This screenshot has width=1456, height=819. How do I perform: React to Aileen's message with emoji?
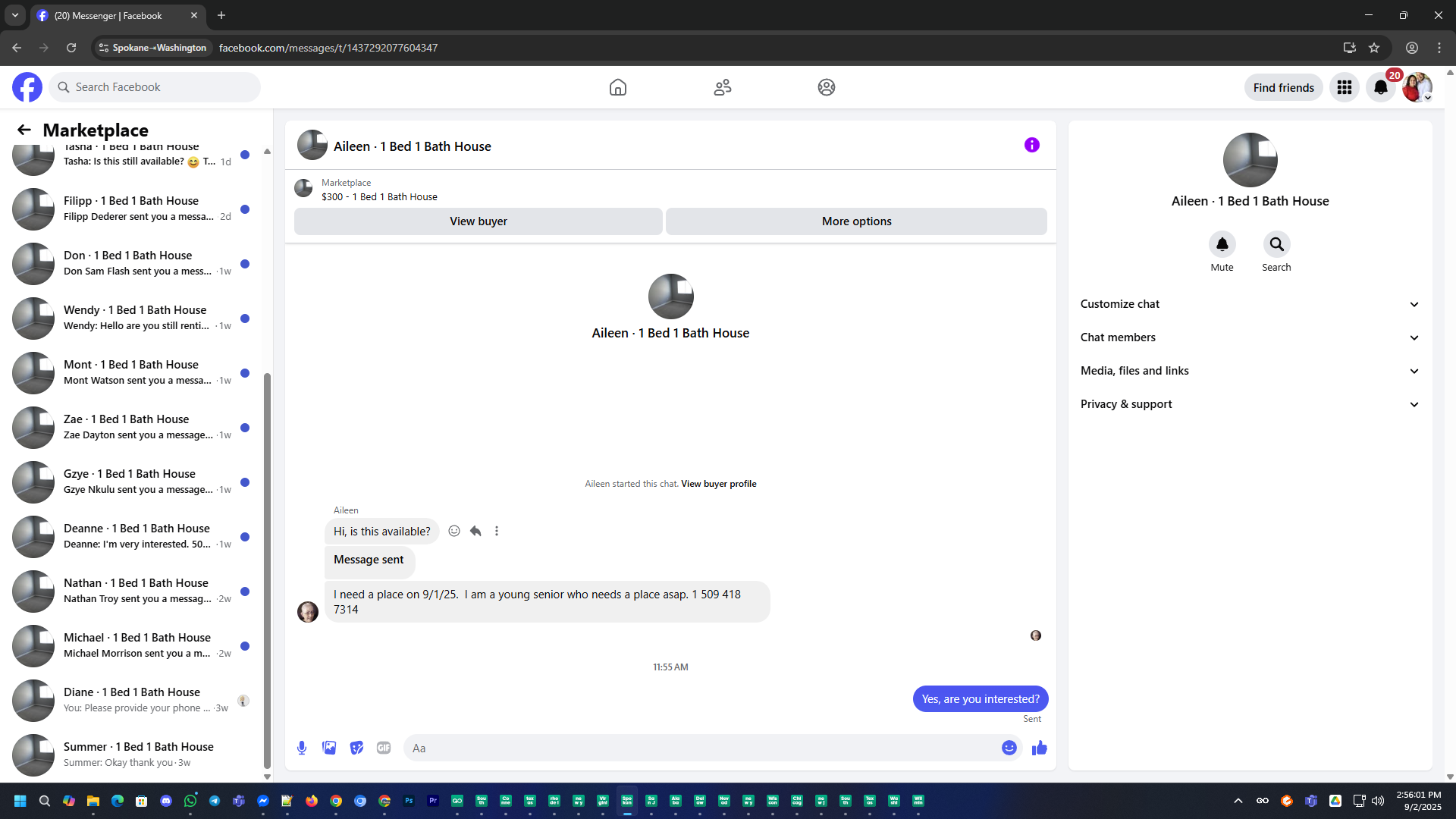click(454, 531)
